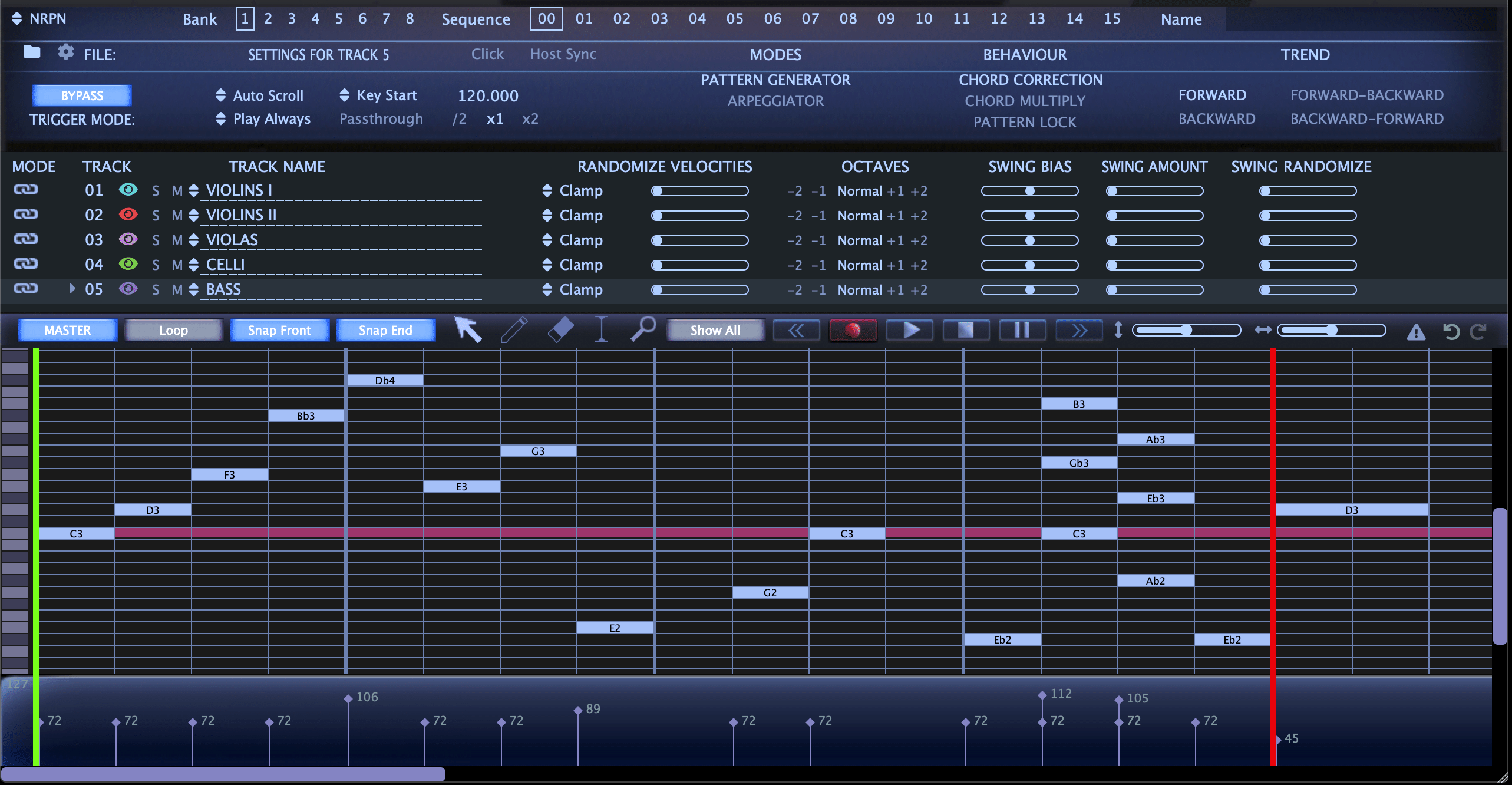Select Sequence 01
1512x785 pixels.
coord(584,18)
